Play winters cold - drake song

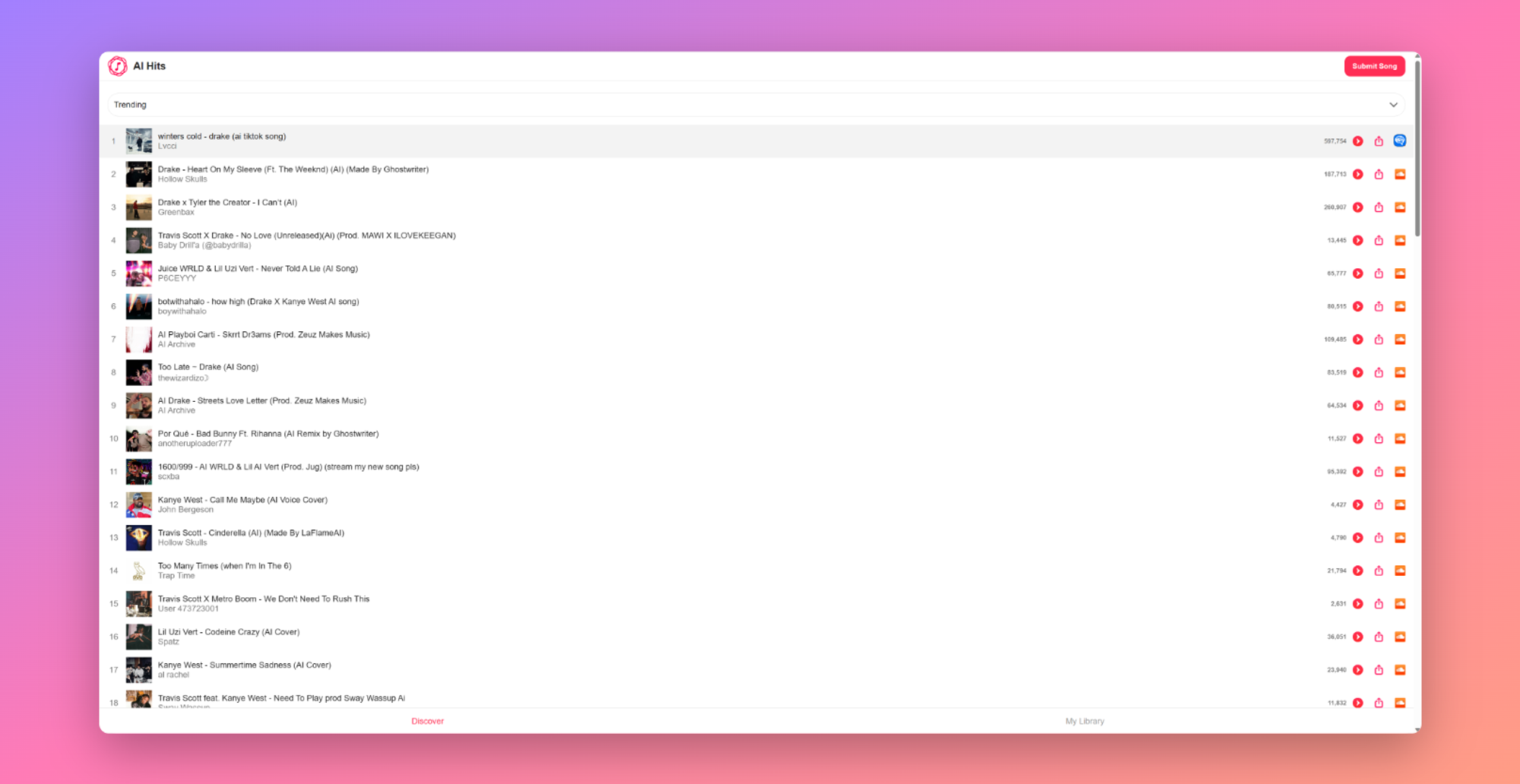tap(1358, 141)
